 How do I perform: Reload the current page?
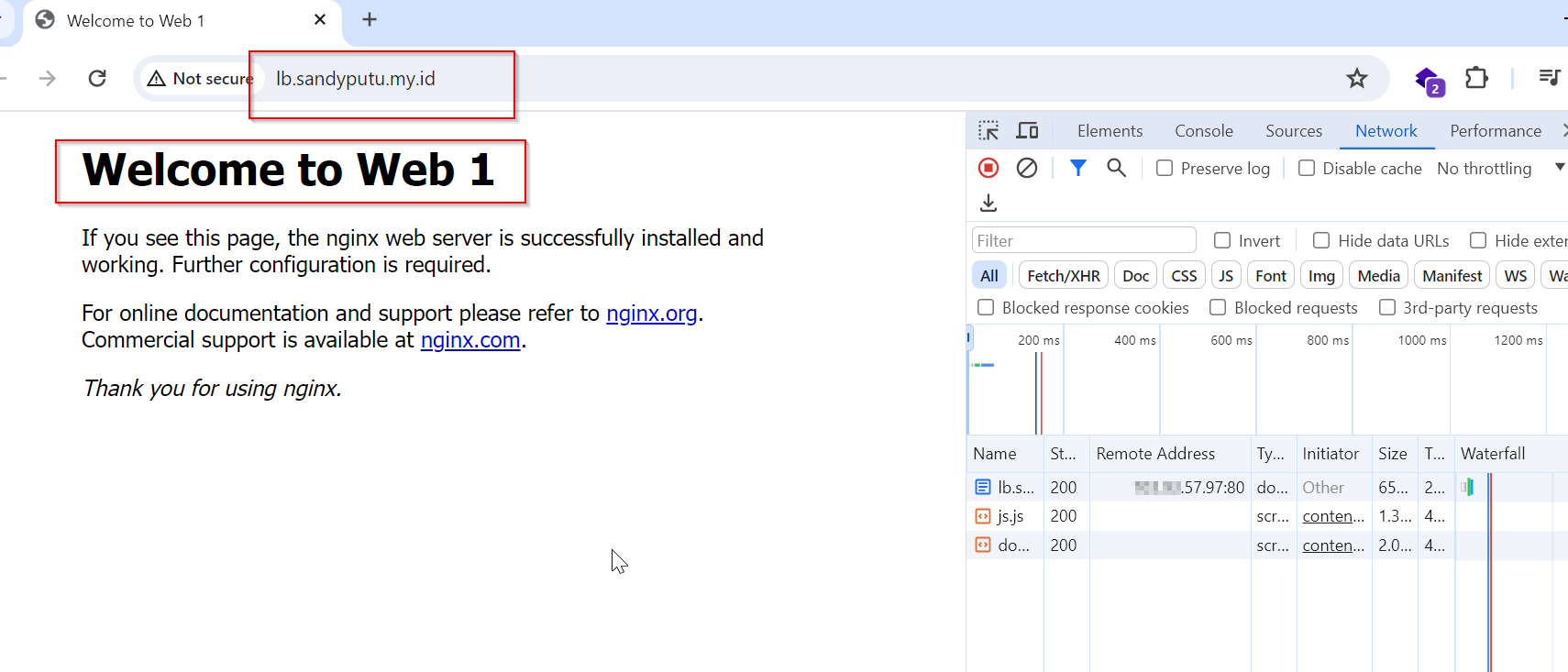(97, 79)
